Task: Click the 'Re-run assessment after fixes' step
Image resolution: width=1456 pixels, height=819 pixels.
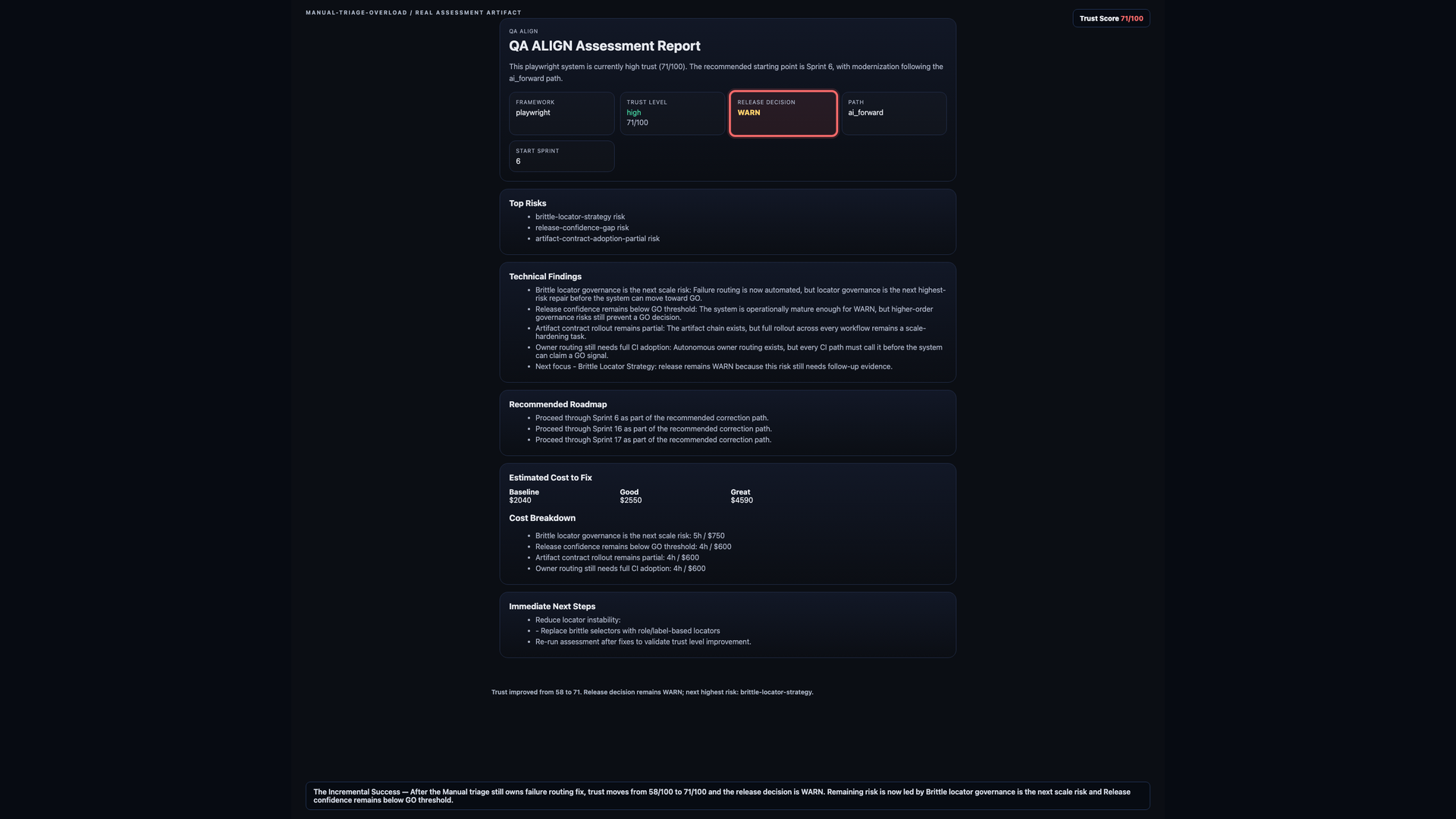Action: pos(643,642)
